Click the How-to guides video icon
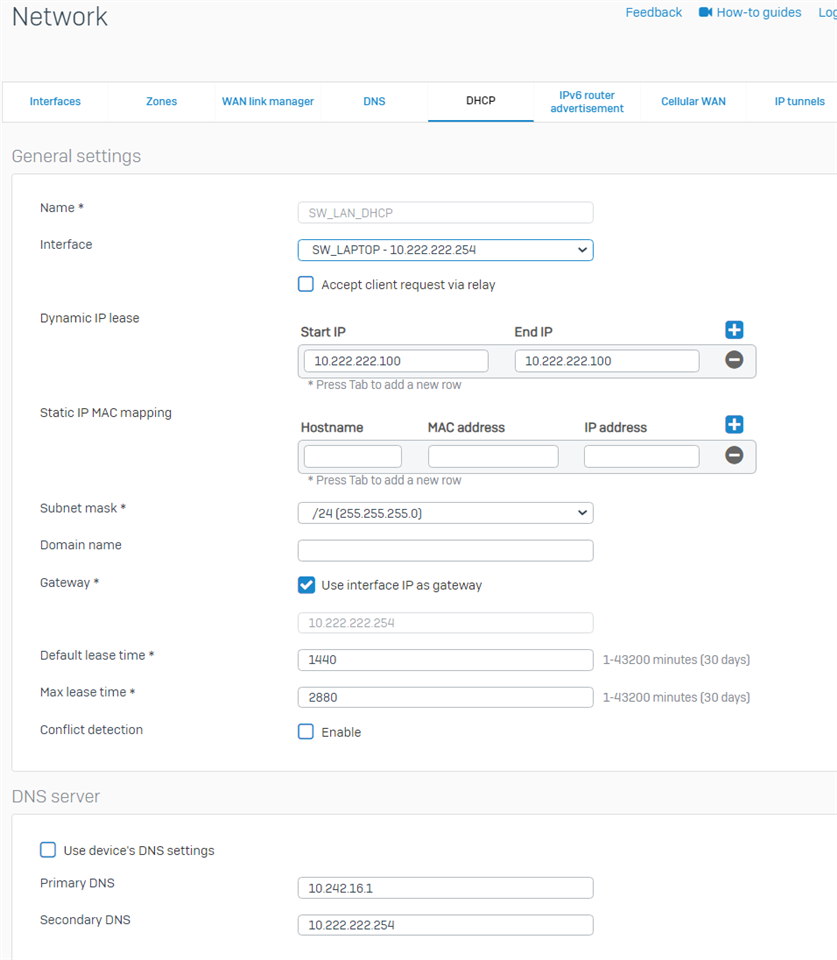837x960 pixels. [x=705, y=13]
